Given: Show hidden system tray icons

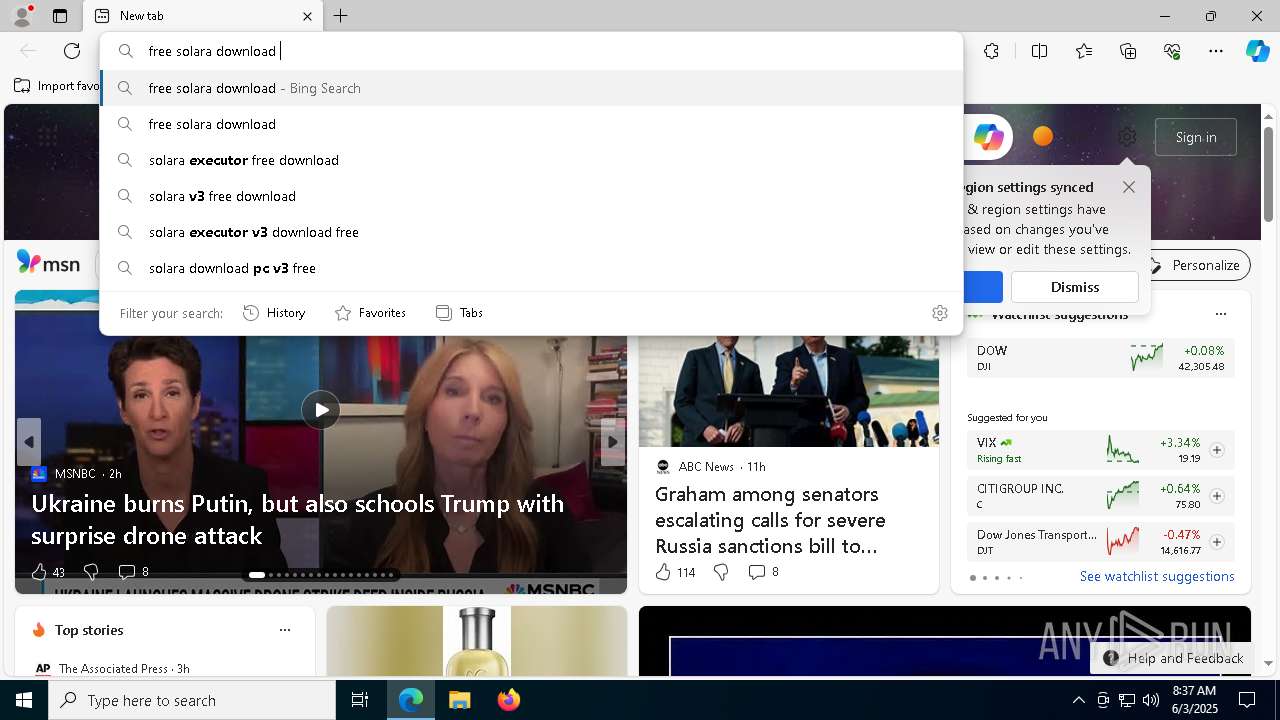Looking at the screenshot, I should coord(1078,700).
